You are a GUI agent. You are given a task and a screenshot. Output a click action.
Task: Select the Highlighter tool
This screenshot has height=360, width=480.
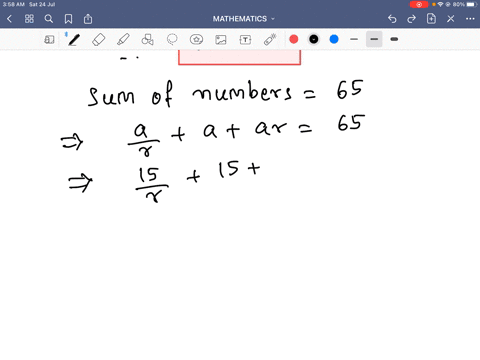pyautogui.click(x=123, y=40)
